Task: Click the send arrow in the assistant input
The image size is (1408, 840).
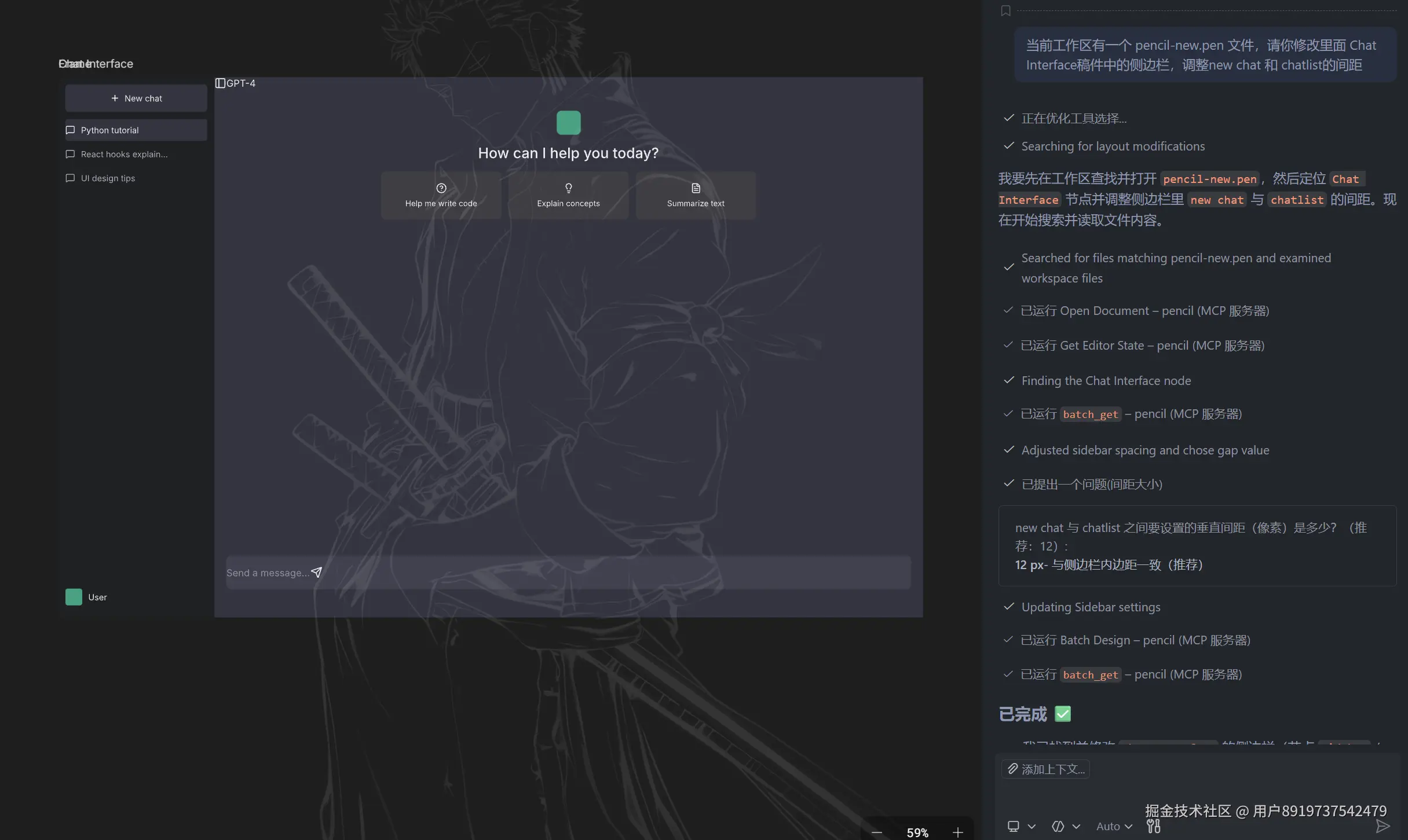Action: 1383,826
